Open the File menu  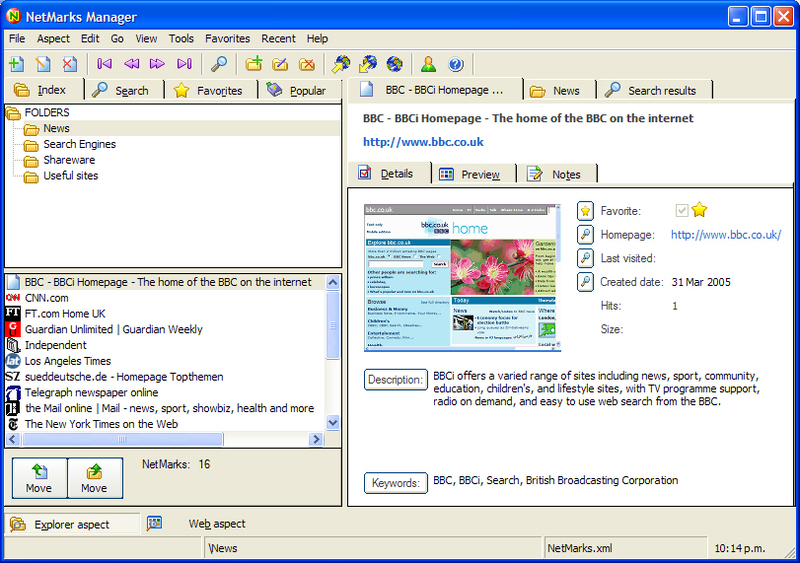coord(17,38)
